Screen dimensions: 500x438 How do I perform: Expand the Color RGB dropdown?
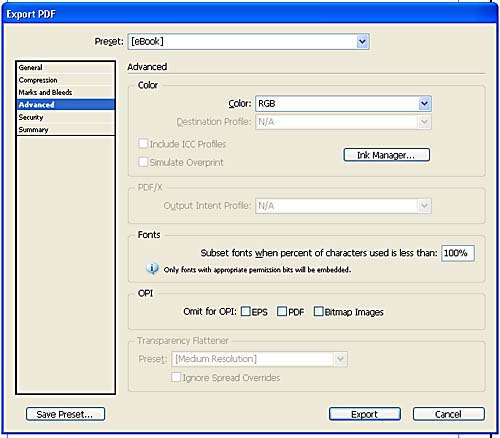coord(343,104)
